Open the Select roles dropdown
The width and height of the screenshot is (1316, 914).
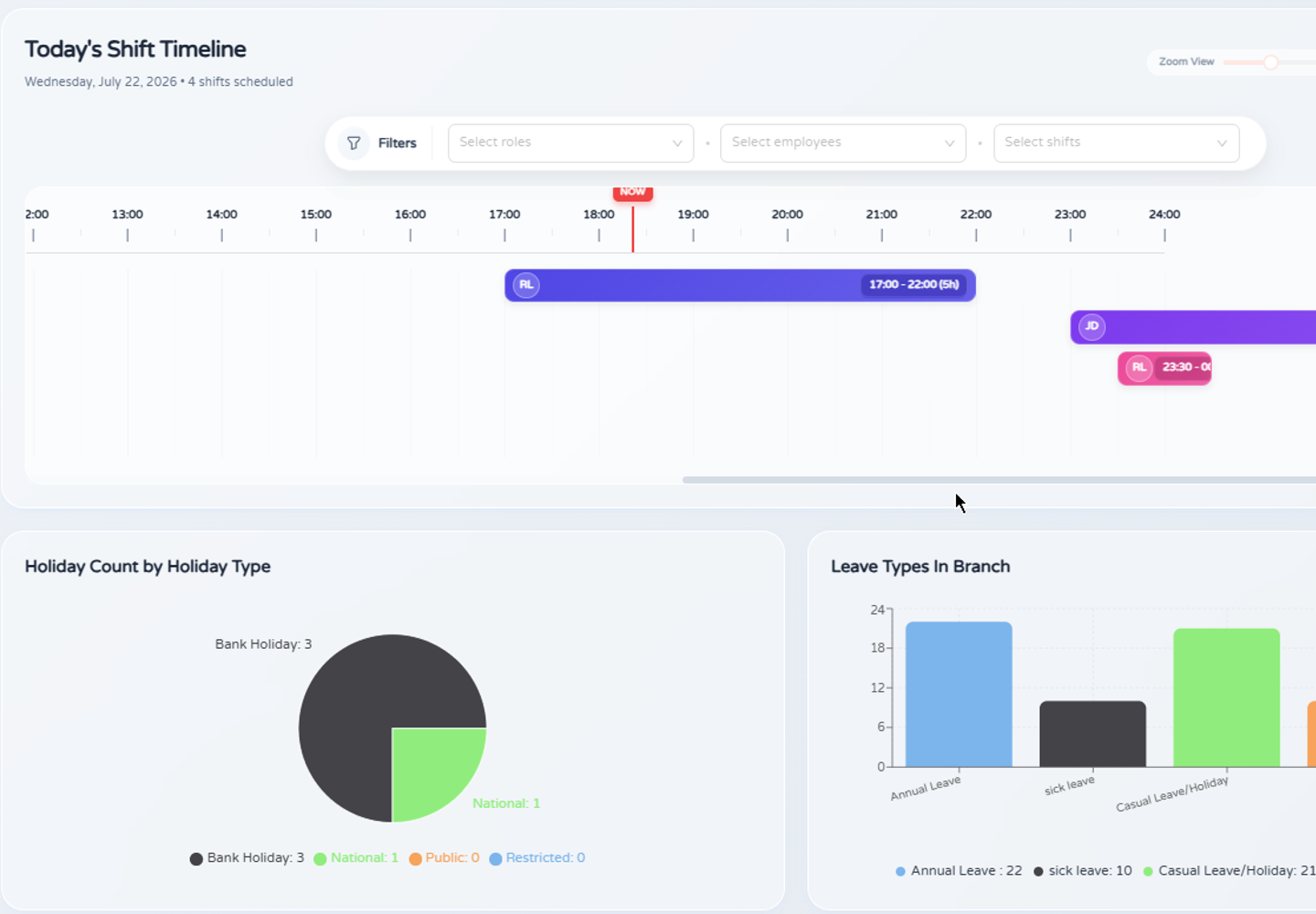point(571,143)
